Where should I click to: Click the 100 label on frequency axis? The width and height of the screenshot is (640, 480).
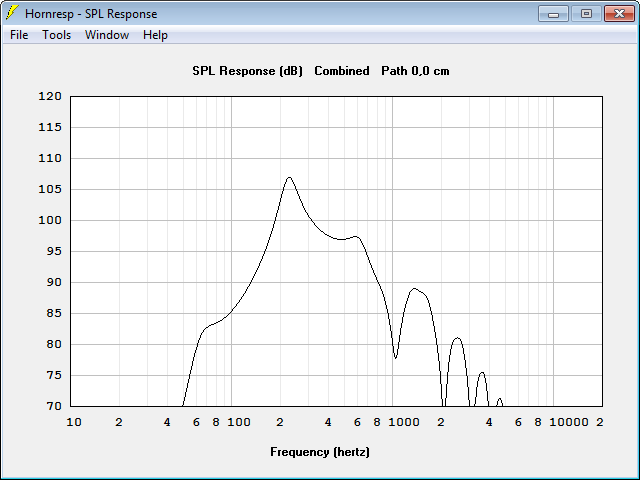point(239,422)
